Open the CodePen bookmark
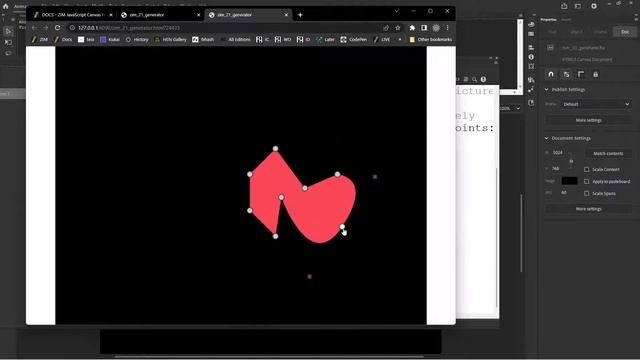640x360 pixels. point(354,40)
